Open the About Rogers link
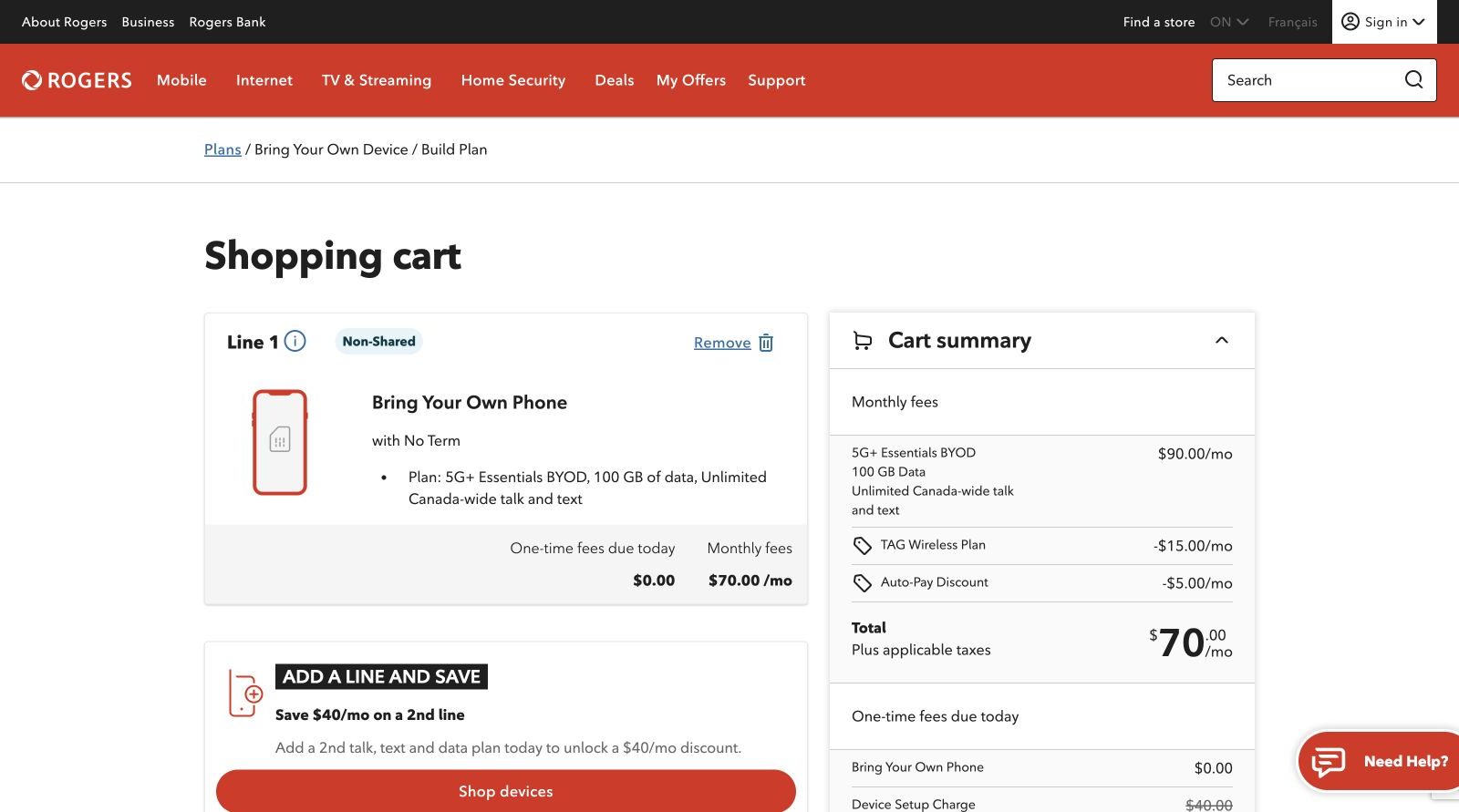Screen dimensions: 1459x812 coord(65,22)
